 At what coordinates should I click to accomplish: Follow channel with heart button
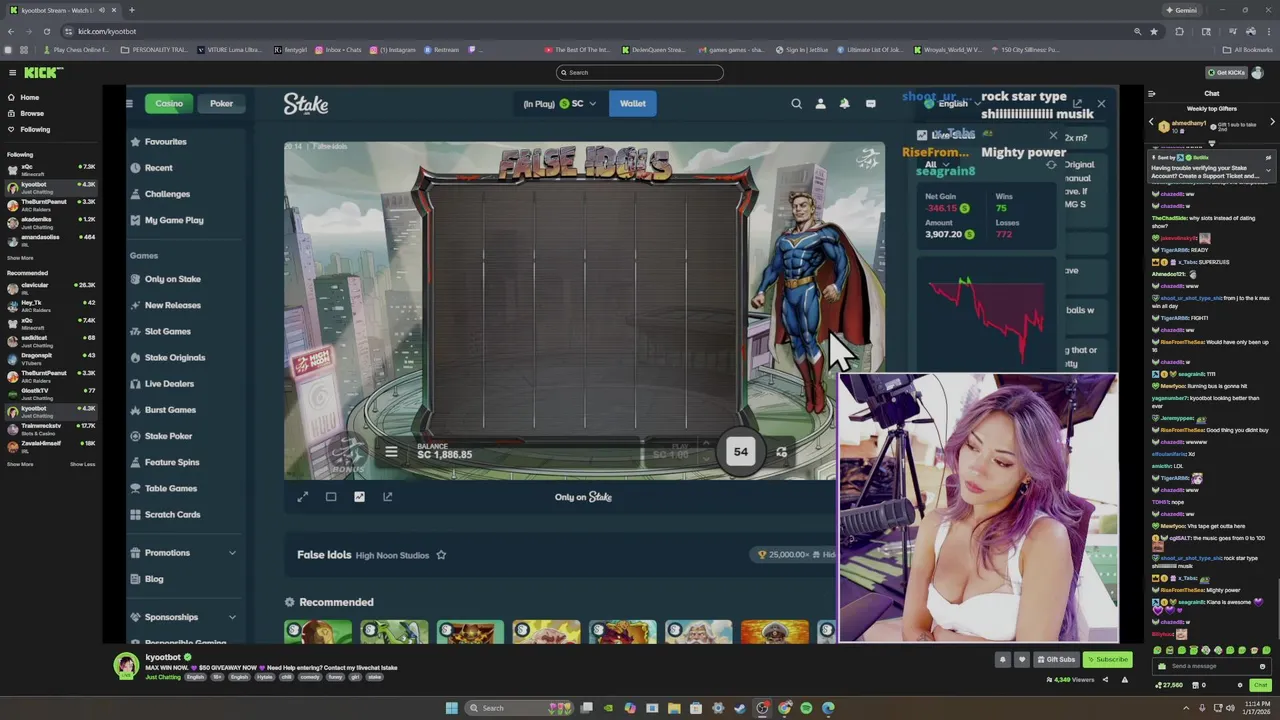pyautogui.click(x=1021, y=660)
